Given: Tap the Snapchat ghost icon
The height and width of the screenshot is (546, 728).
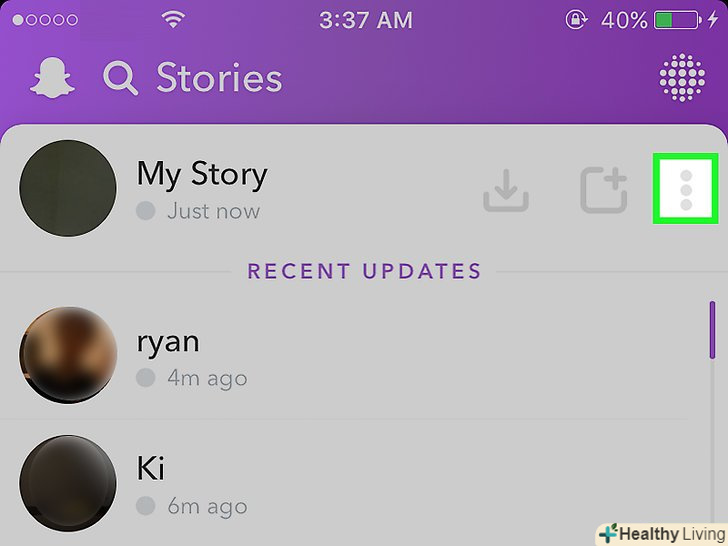Looking at the screenshot, I should 52,78.
